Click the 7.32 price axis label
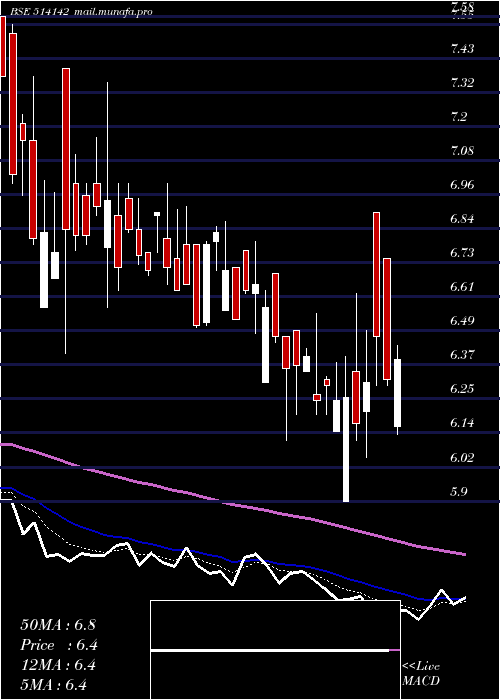The height and width of the screenshot is (700, 500). [x=462, y=83]
